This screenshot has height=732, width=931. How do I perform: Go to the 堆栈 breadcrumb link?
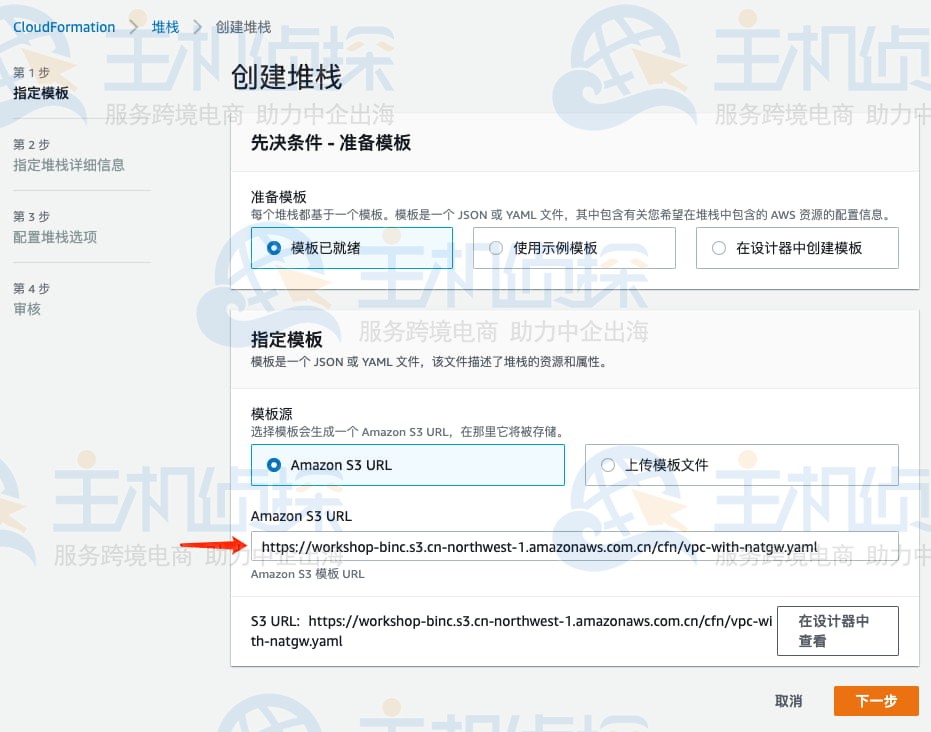pyautogui.click(x=165, y=27)
